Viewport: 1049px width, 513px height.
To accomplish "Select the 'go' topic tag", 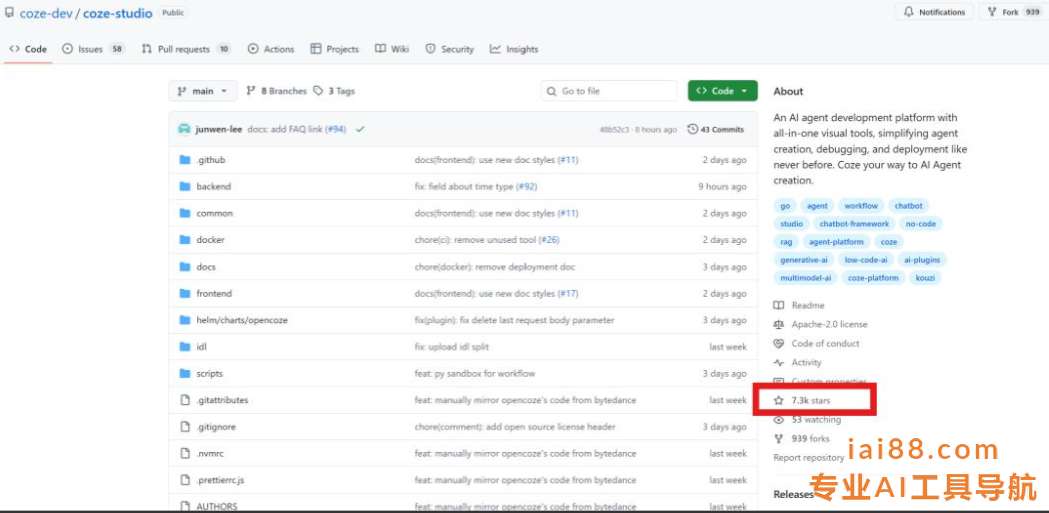I will [x=785, y=206].
